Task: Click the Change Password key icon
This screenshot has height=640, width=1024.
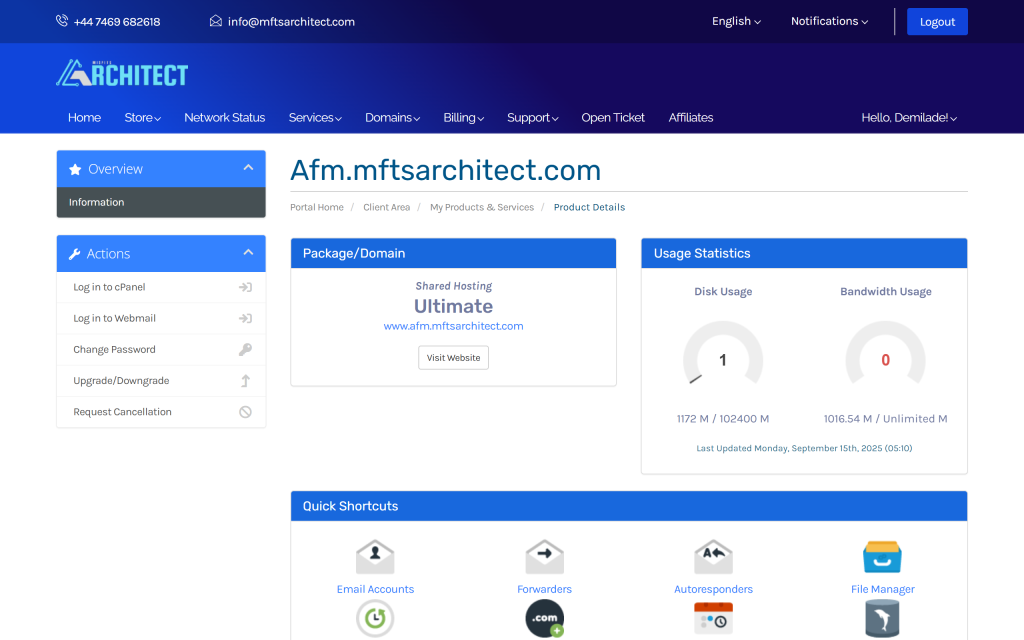Action: tap(245, 350)
